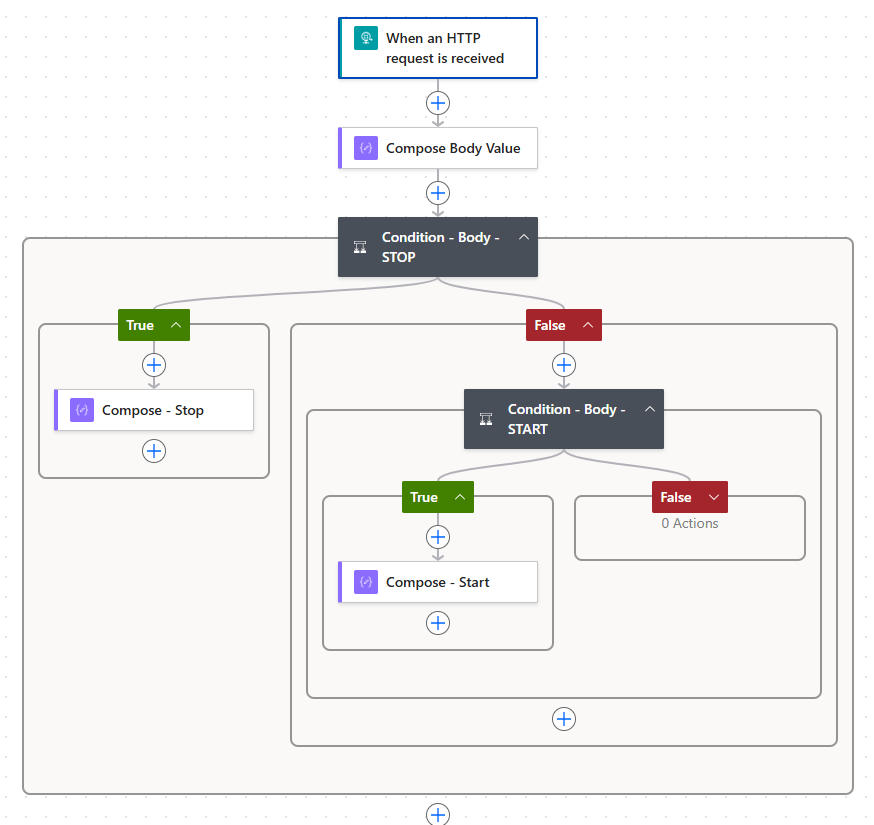This screenshot has width=874, height=825.
Task: Collapse the Condition - Body - STOP block
Action: 523,238
